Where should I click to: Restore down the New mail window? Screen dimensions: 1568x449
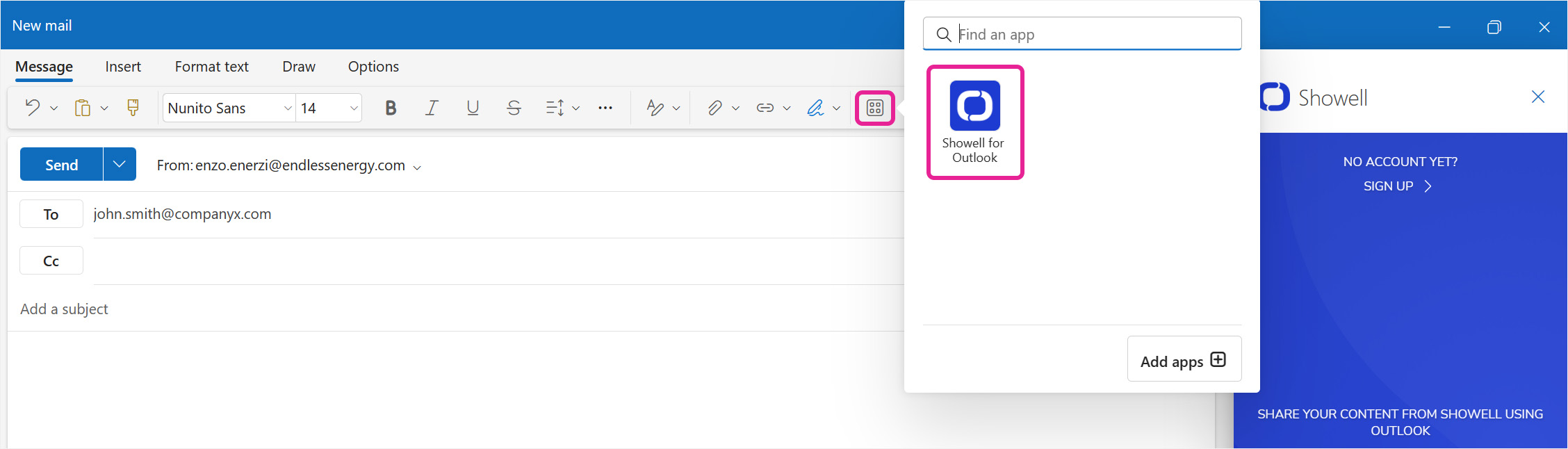click(1494, 26)
